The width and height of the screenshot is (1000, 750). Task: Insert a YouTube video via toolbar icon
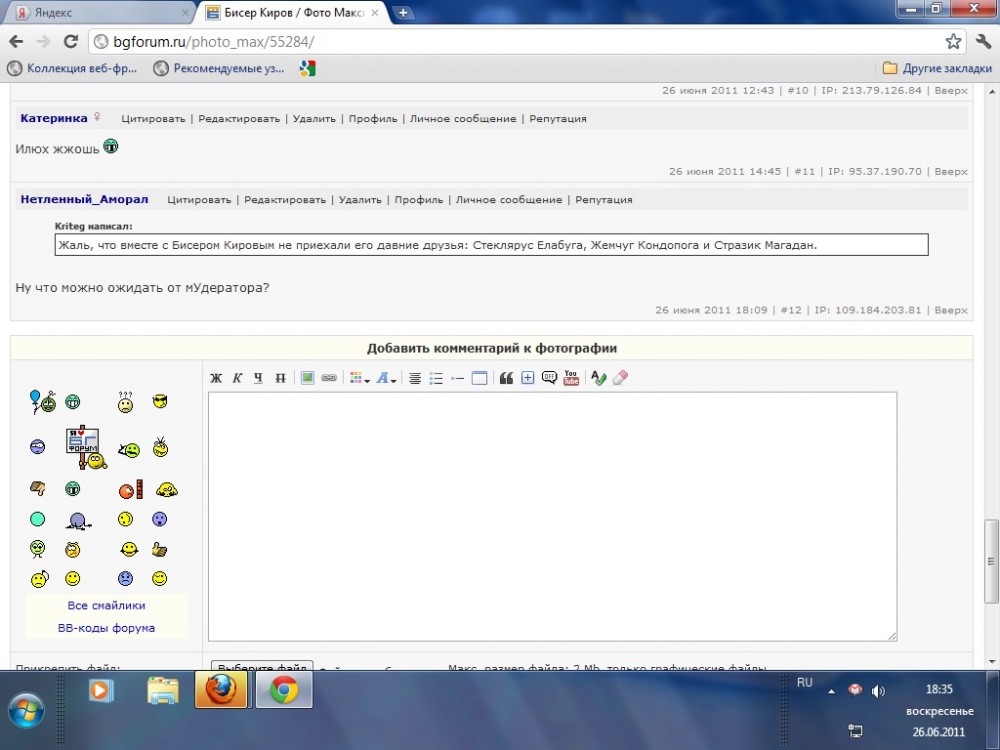[571, 378]
